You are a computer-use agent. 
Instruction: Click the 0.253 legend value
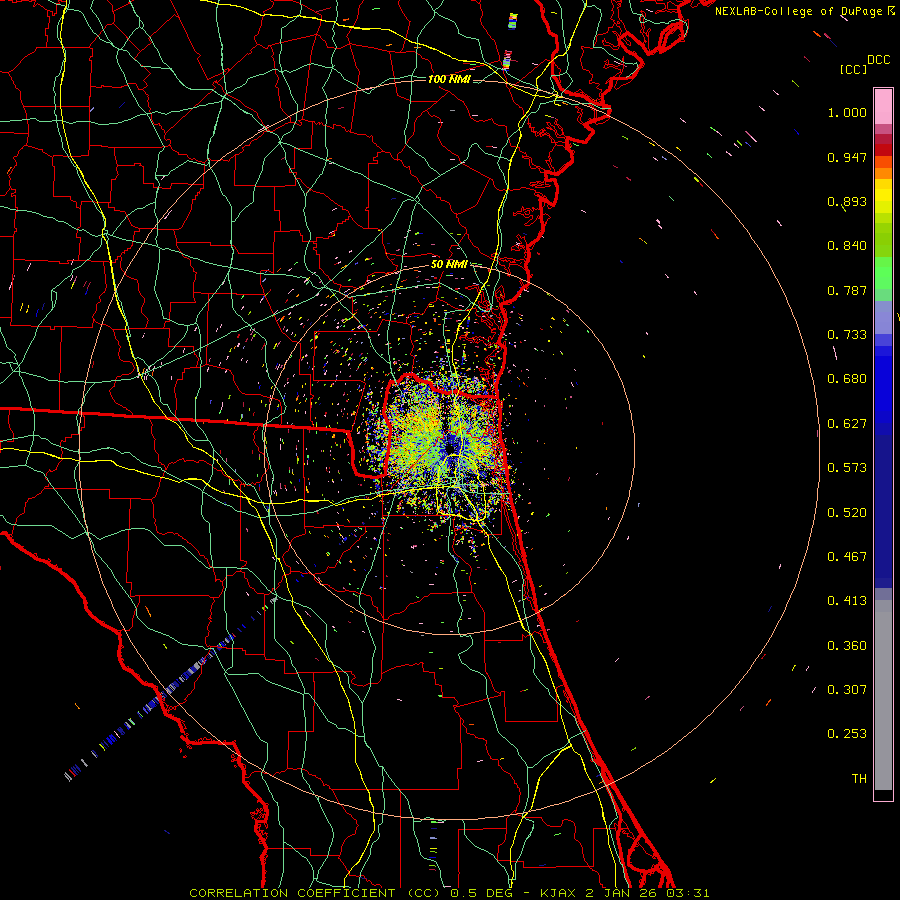coord(847,734)
